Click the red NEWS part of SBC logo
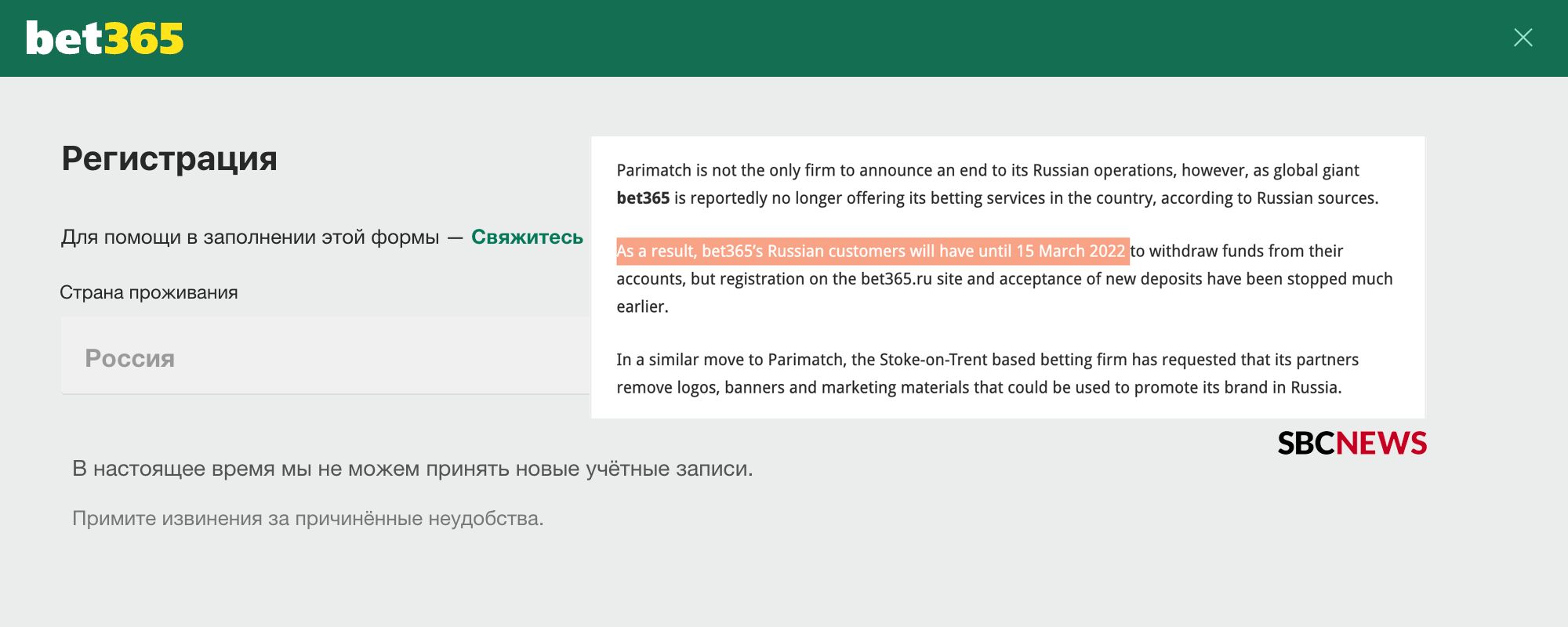The image size is (1568, 627). point(1381,444)
